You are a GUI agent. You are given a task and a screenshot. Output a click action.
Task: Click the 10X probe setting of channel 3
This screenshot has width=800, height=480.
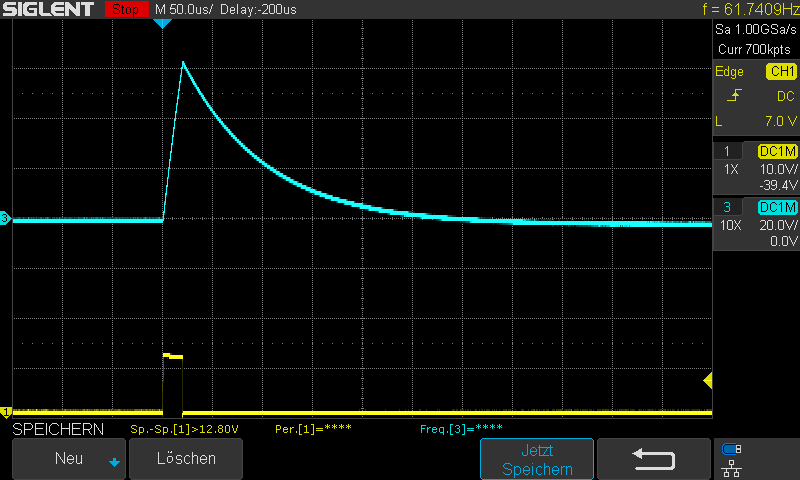pos(731,225)
